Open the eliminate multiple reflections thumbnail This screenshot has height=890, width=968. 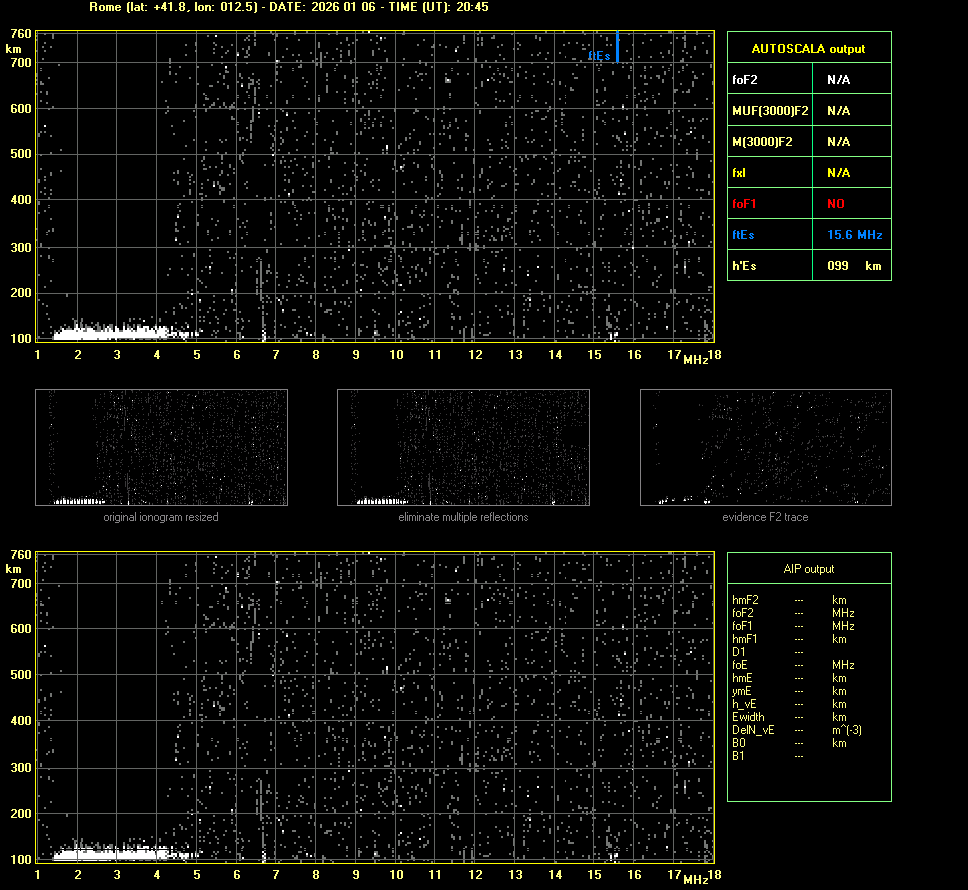click(x=463, y=447)
